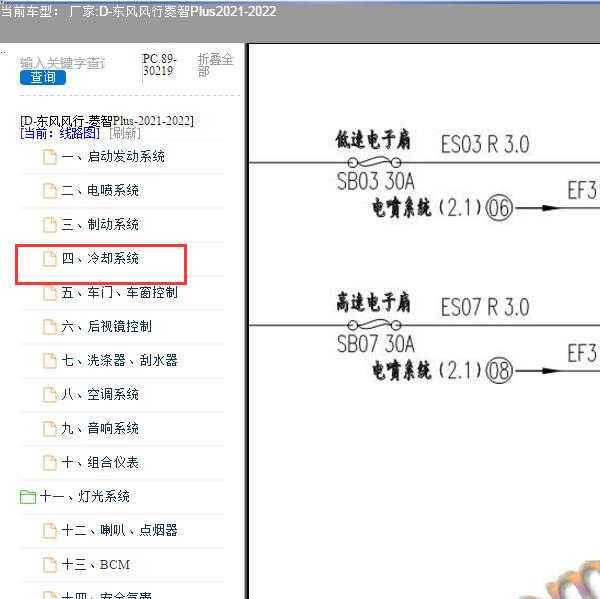Screen dimensions: 600x599
Task: Click the [刷新] refresh link
Action: [x=125, y=133]
